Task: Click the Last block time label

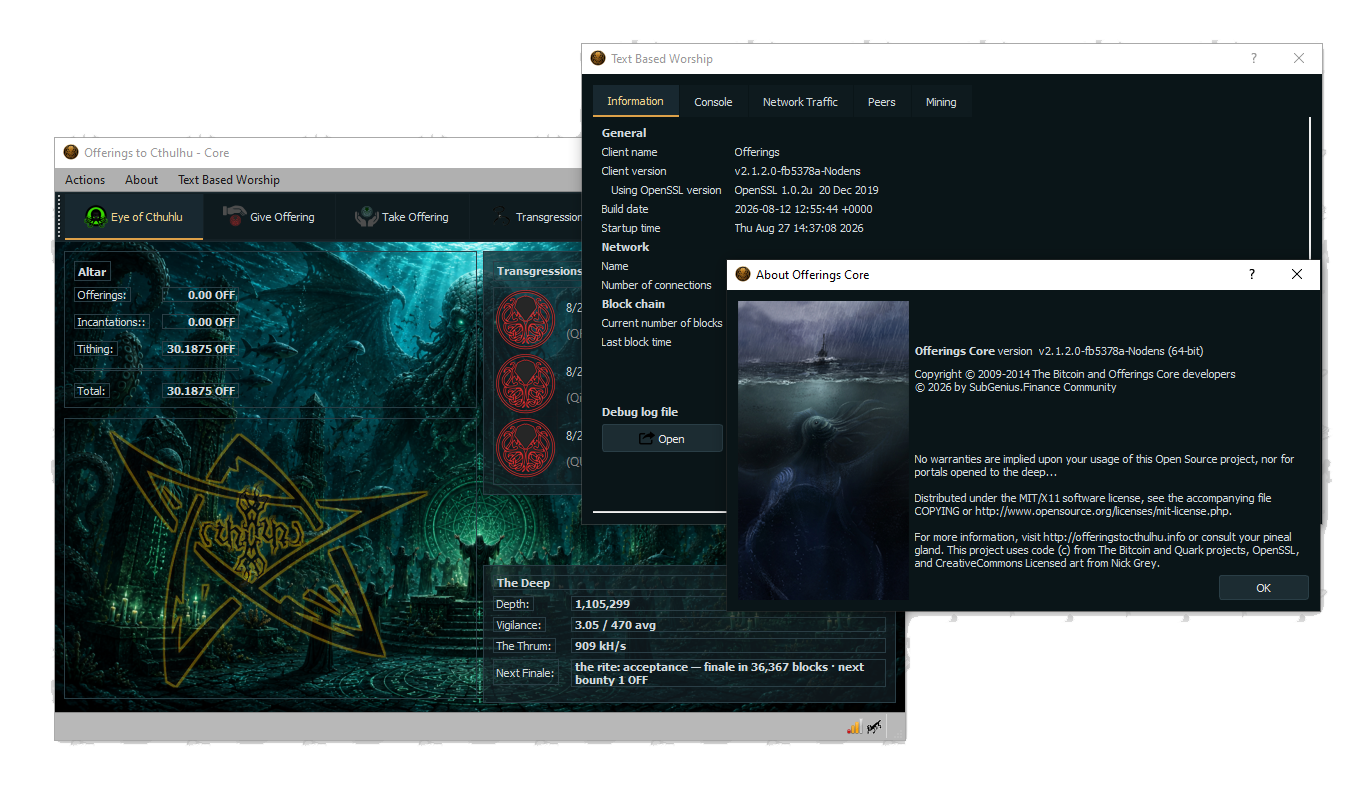Action: pyautogui.click(x=636, y=342)
